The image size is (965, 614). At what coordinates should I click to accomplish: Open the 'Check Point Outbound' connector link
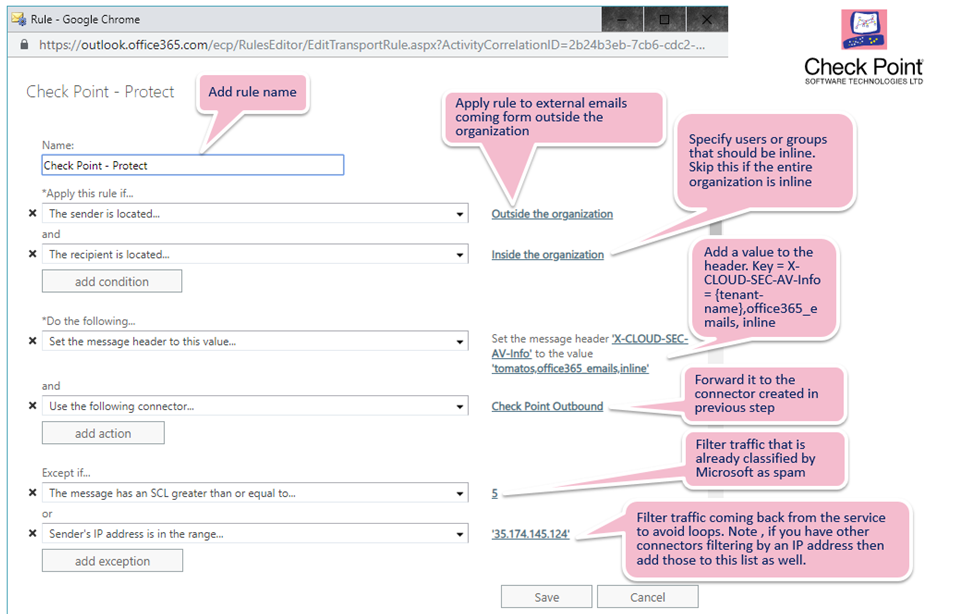[547, 407]
